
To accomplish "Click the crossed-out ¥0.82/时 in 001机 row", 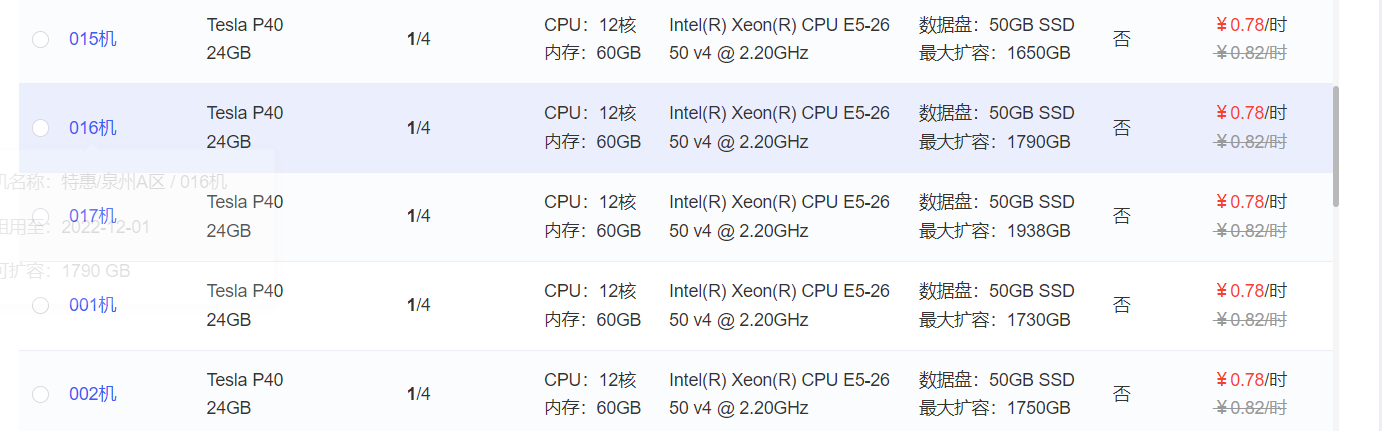I will tap(1250, 320).
